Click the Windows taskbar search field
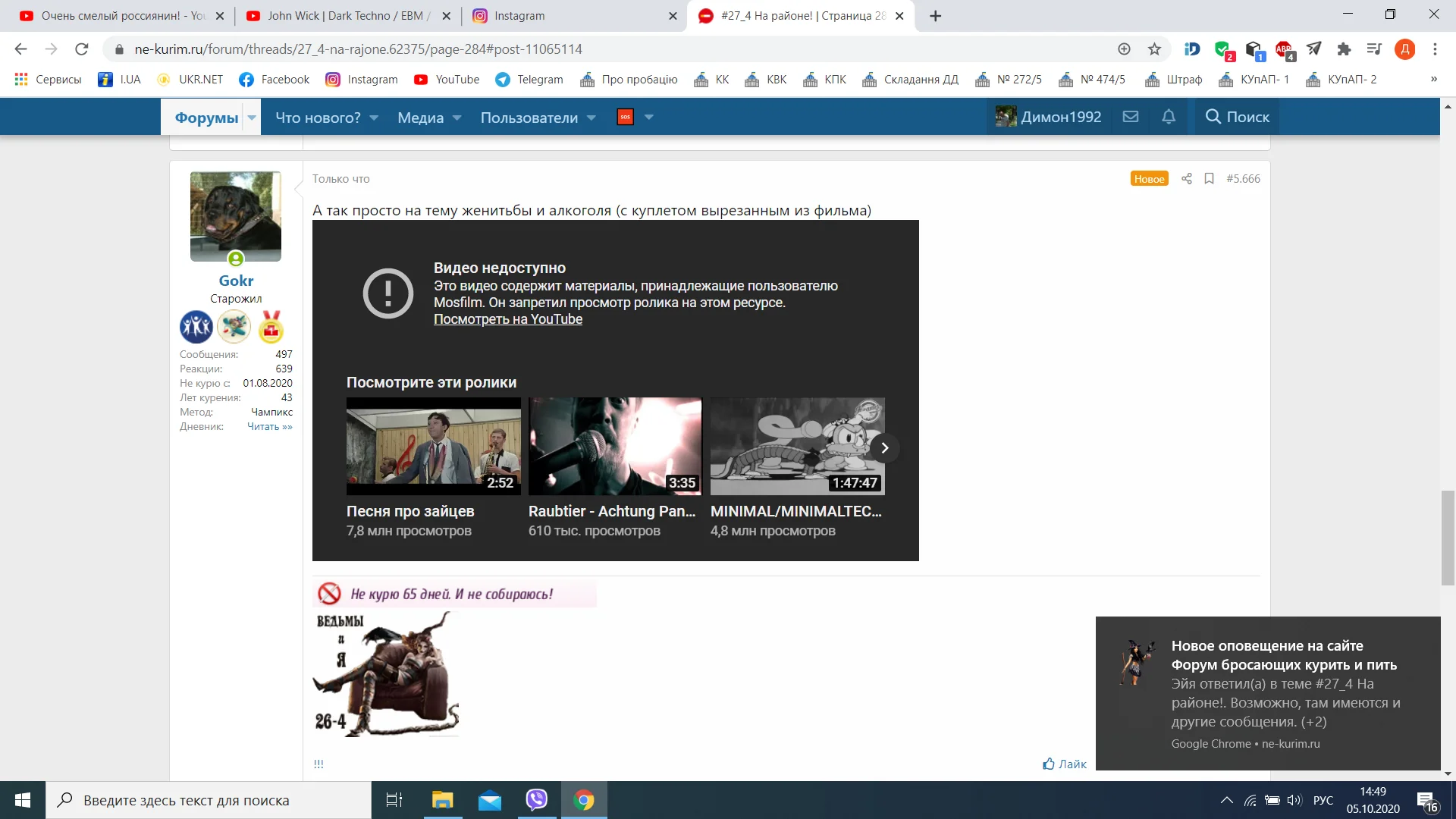The height and width of the screenshot is (819, 1456). (209, 800)
